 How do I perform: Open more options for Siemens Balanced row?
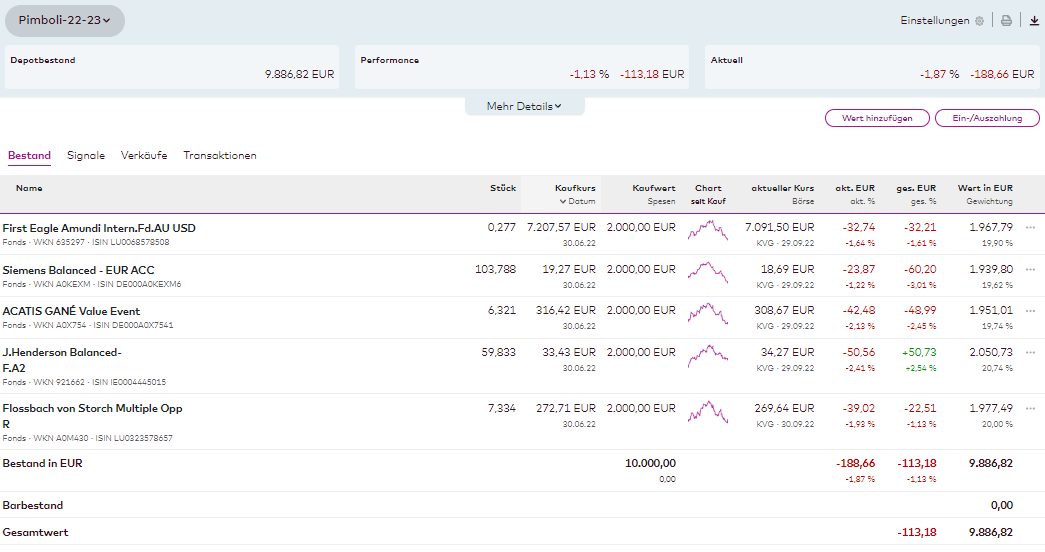click(x=1030, y=270)
